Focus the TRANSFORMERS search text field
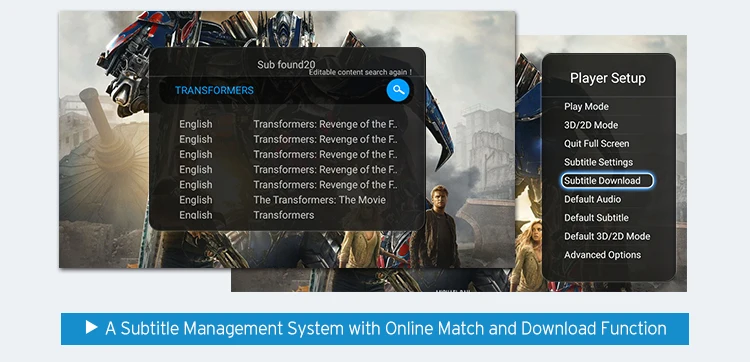The image size is (750, 362). point(272,90)
